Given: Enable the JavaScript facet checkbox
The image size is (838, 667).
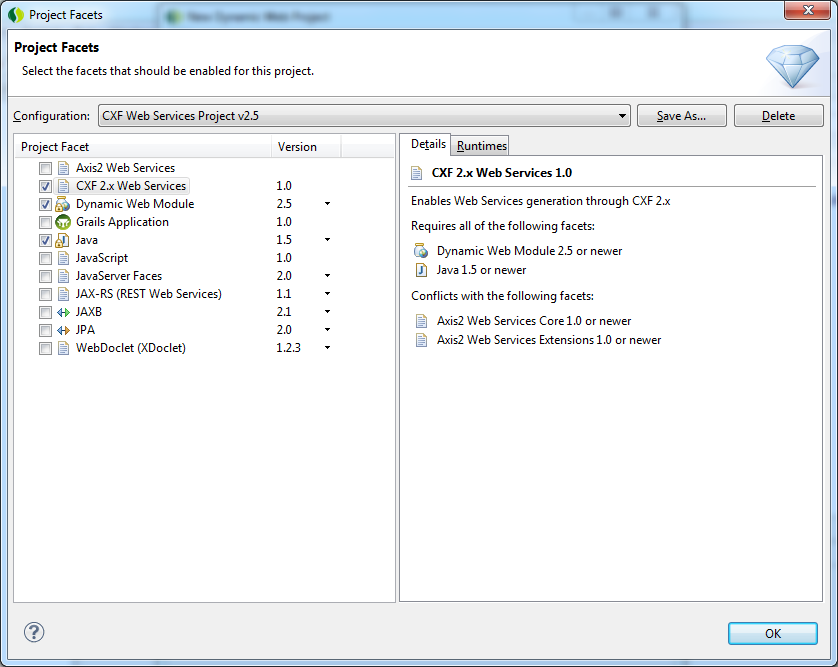Looking at the screenshot, I should pyautogui.click(x=45, y=259).
